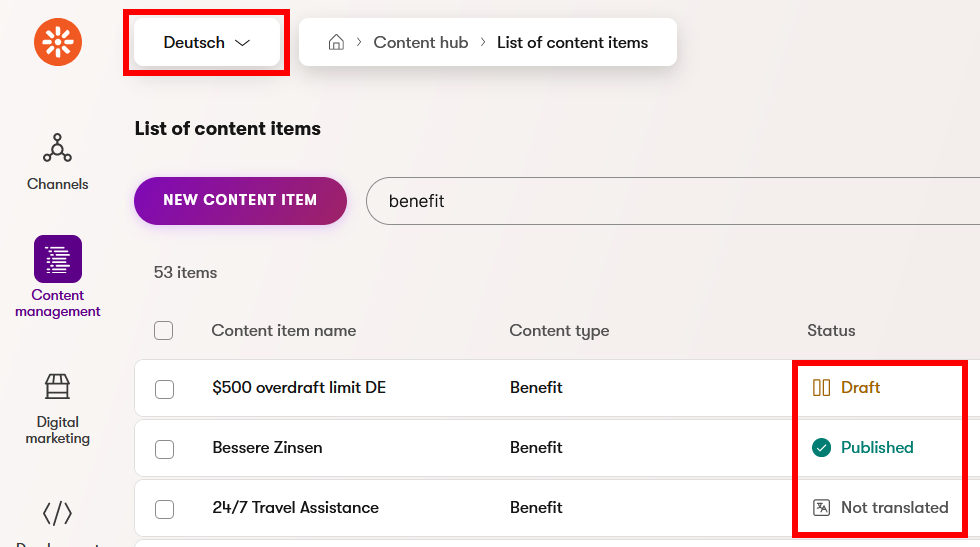Tick the 24/7 Travel Assistance checkbox

165,509
